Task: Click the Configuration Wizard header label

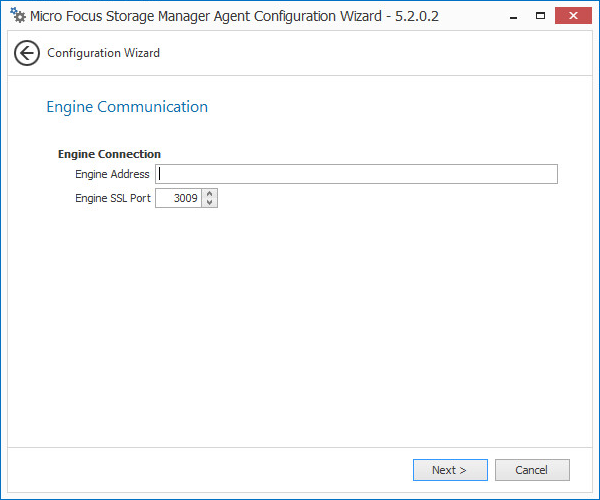Action: tap(103, 53)
